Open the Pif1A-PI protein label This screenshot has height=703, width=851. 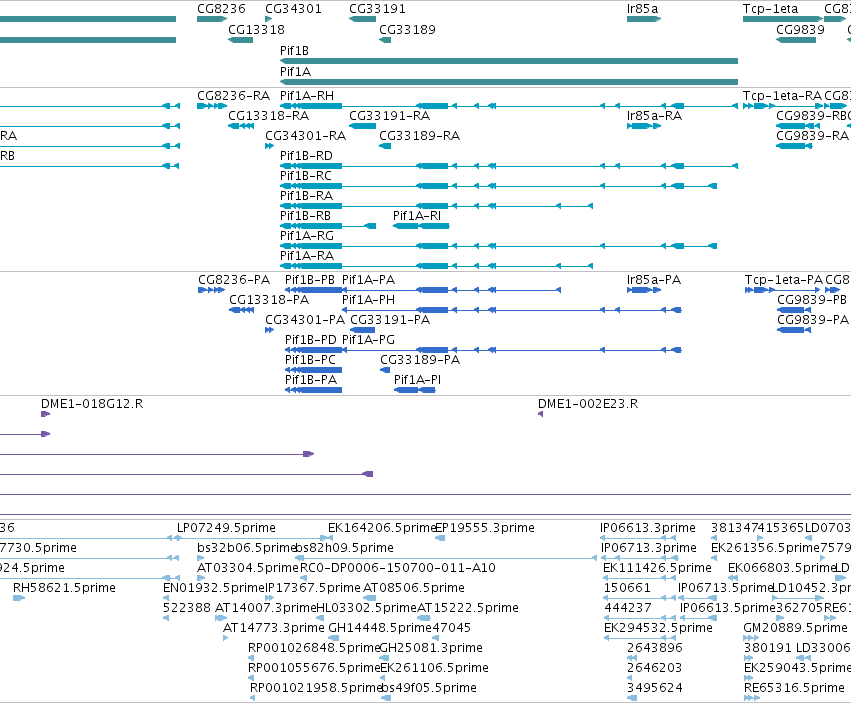click(x=417, y=379)
